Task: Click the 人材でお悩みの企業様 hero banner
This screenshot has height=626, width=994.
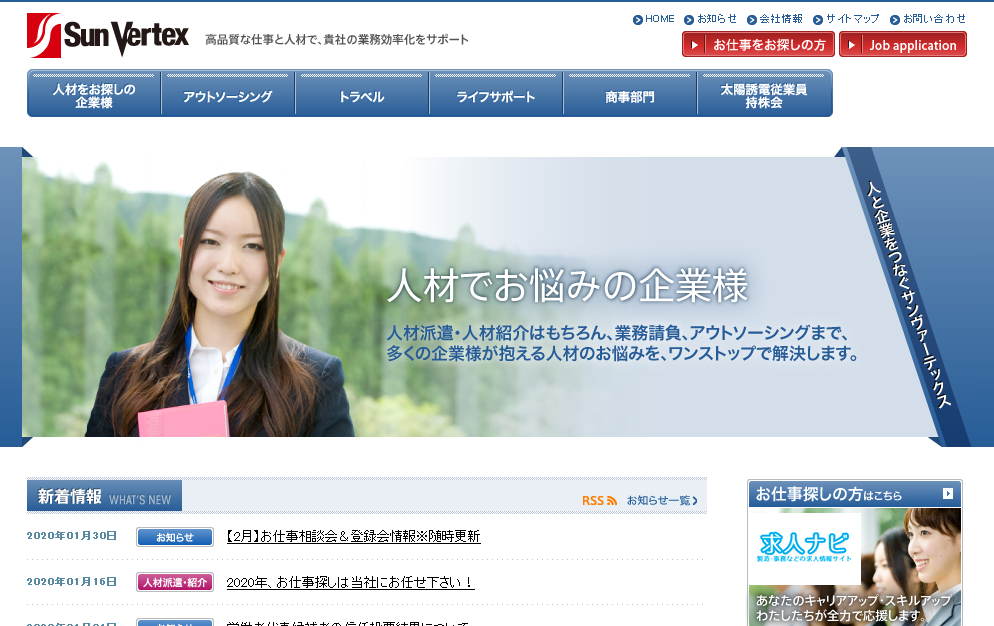Action: pos(480,297)
